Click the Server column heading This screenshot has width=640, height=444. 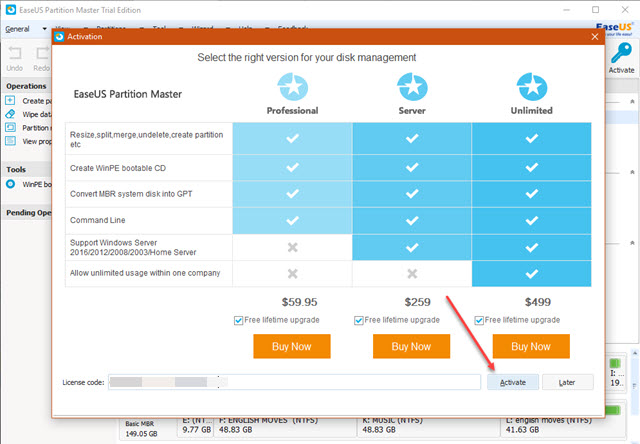tap(412, 111)
